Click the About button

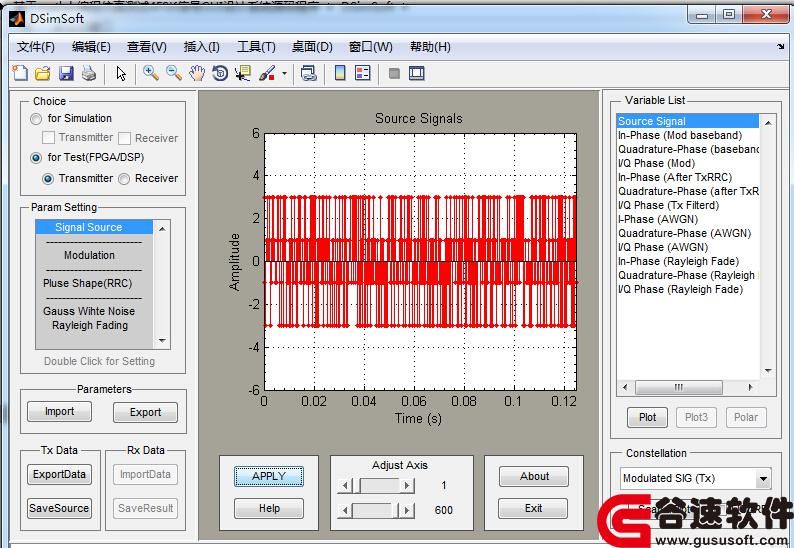point(534,477)
